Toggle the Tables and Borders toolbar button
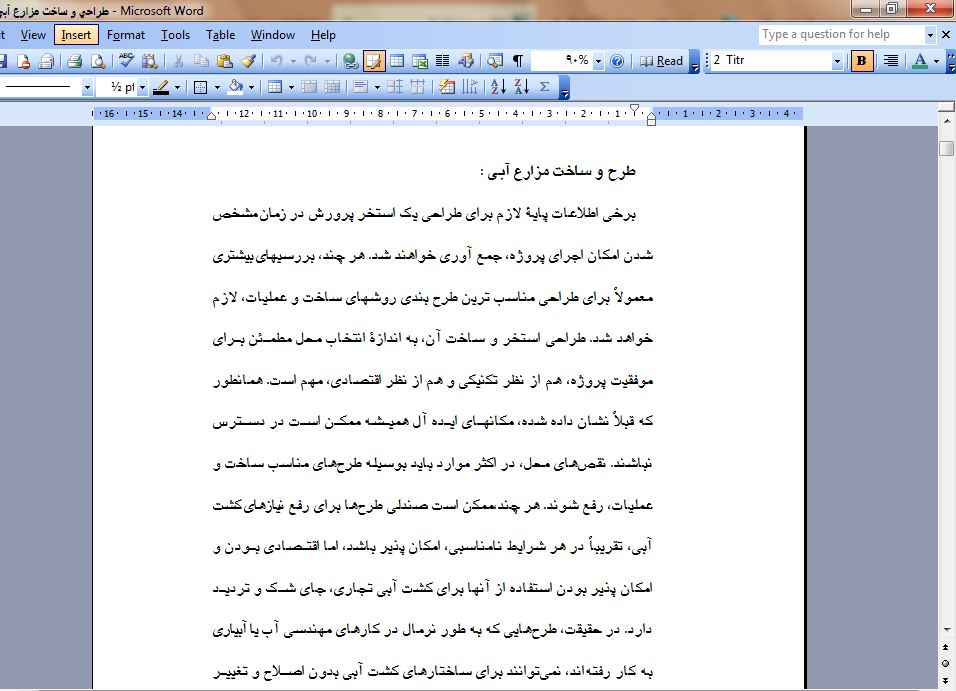The width and height of the screenshot is (956, 691). click(374, 61)
